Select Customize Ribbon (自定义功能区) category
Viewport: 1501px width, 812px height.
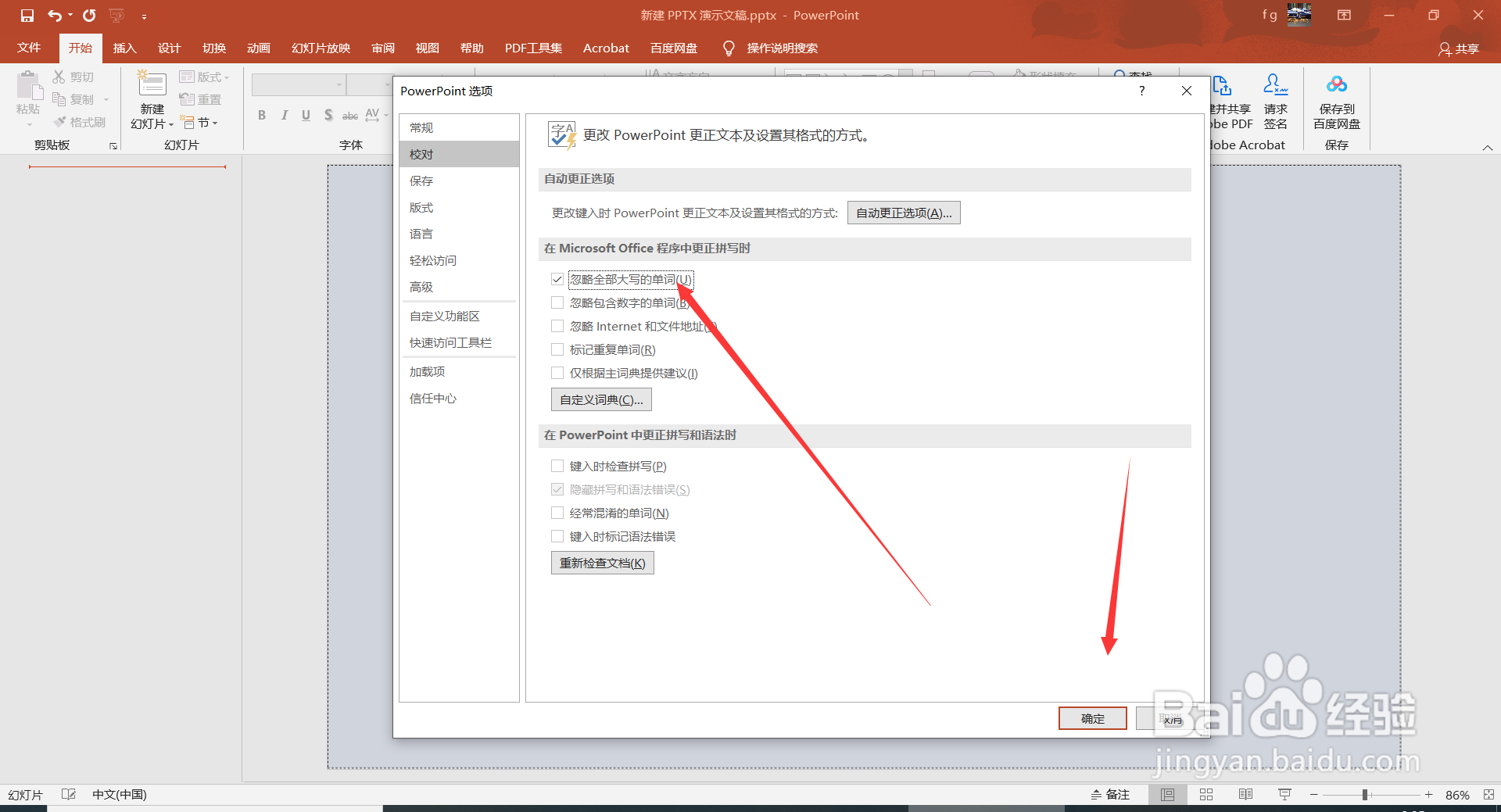pos(459,316)
